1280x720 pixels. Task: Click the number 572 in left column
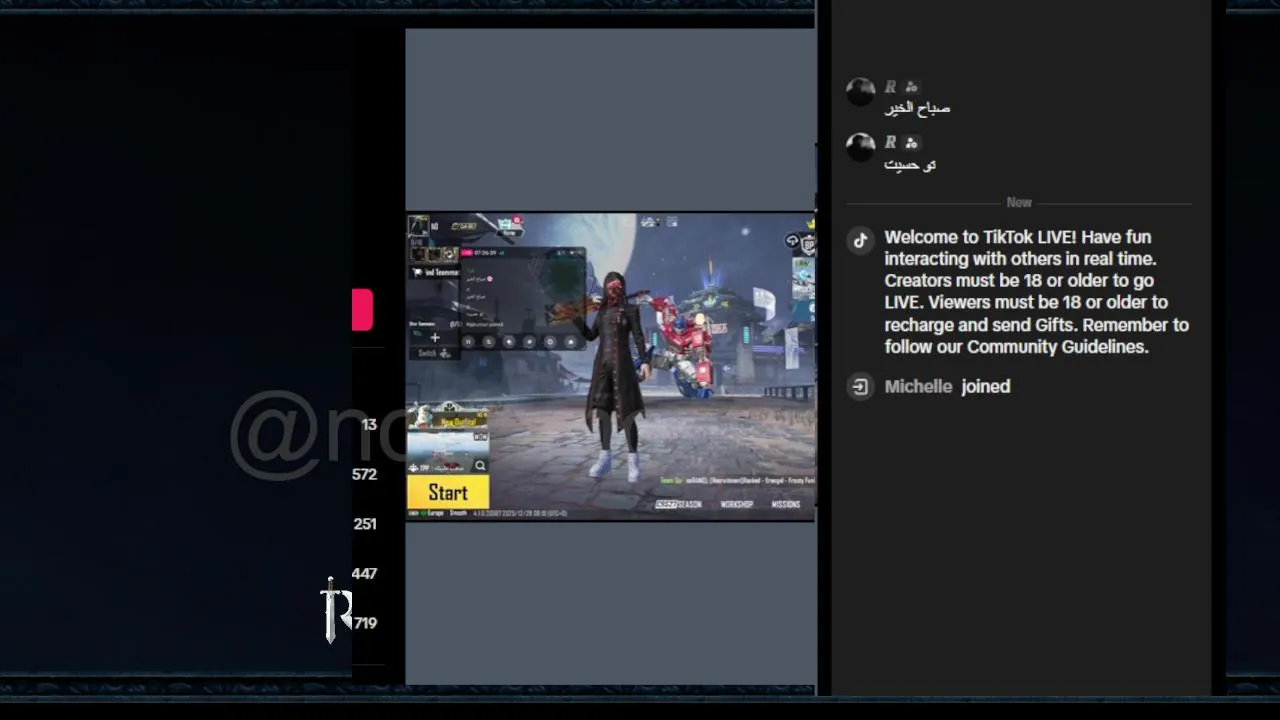pos(365,474)
